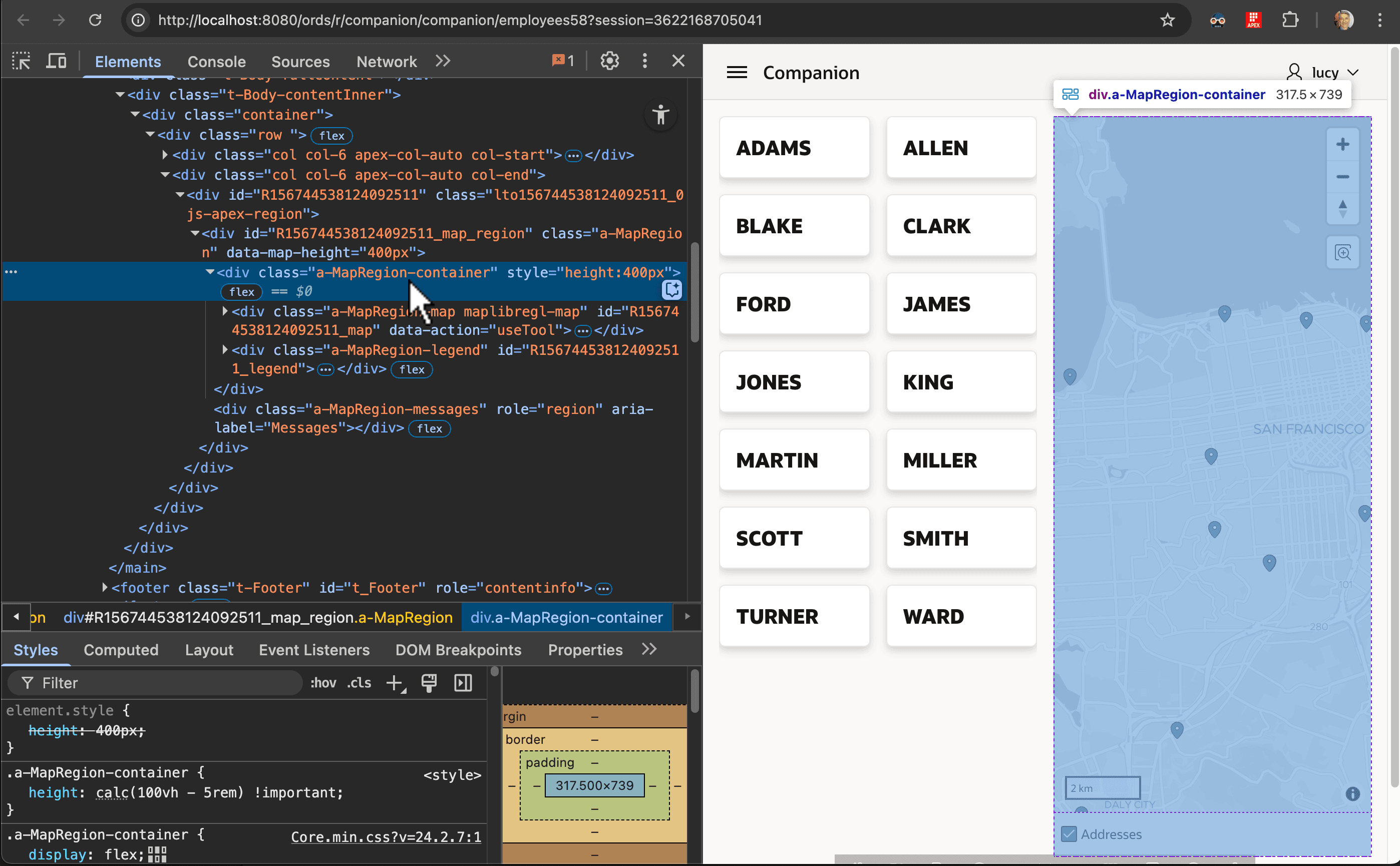Image resolution: width=1400 pixels, height=866 pixels.
Task: Open DevTools settings gear
Action: (x=609, y=61)
